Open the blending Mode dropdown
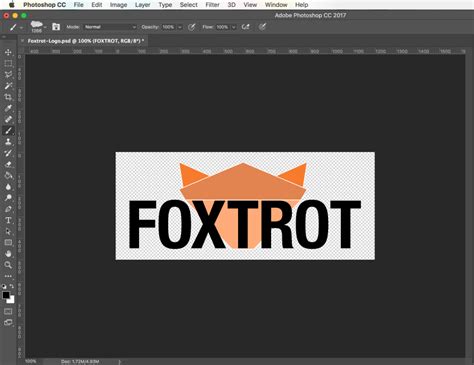 tap(110, 27)
